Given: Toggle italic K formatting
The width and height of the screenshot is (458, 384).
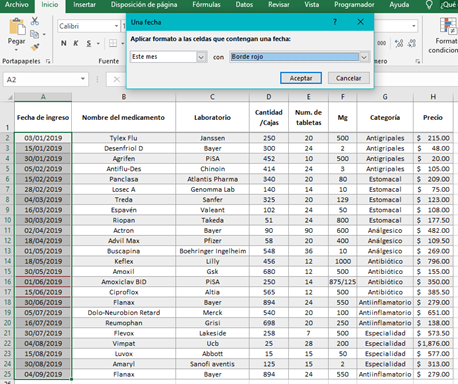Looking at the screenshot, I should coord(76,43).
